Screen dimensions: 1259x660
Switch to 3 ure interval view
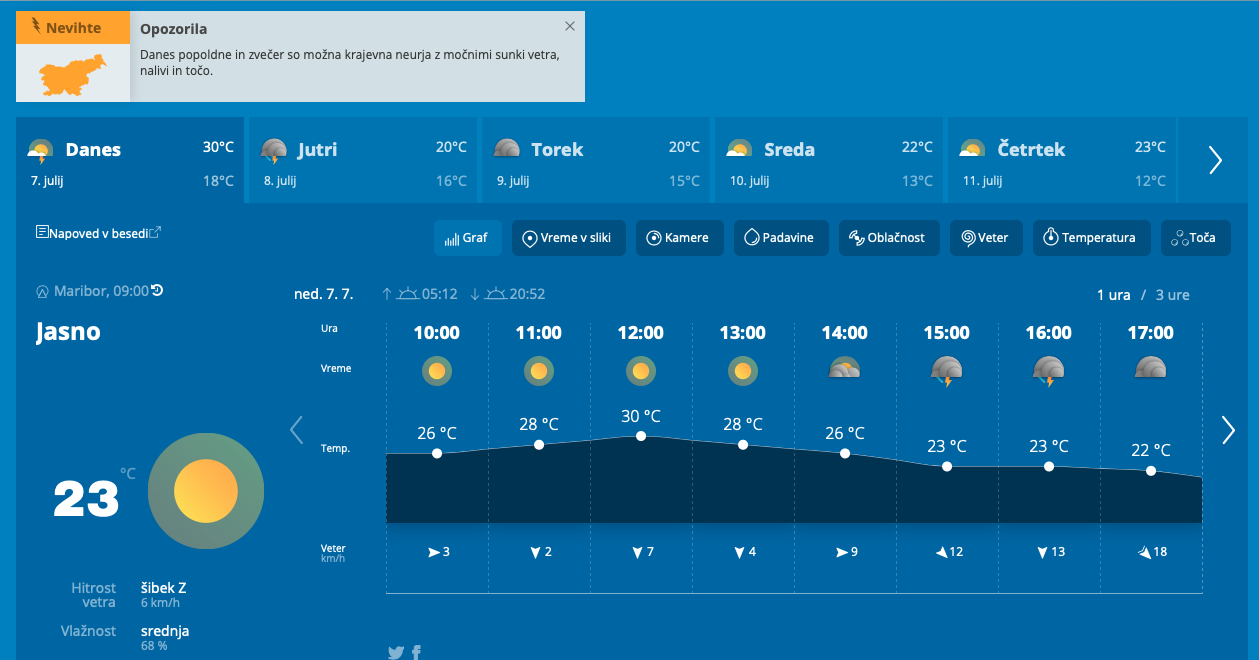(1172, 295)
